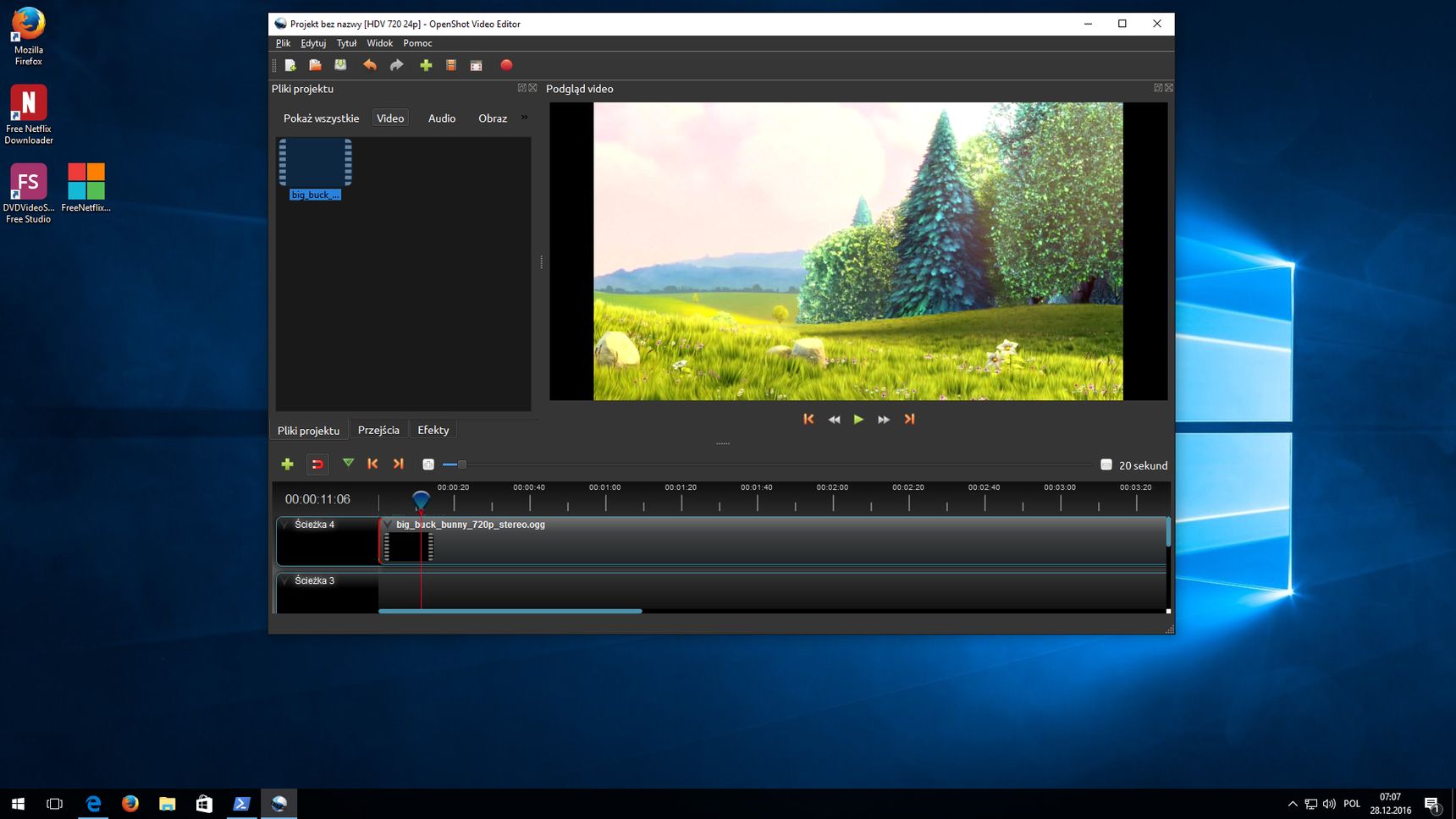Jump to end in video preview controls
The width and height of the screenshot is (1456, 819).
click(909, 419)
